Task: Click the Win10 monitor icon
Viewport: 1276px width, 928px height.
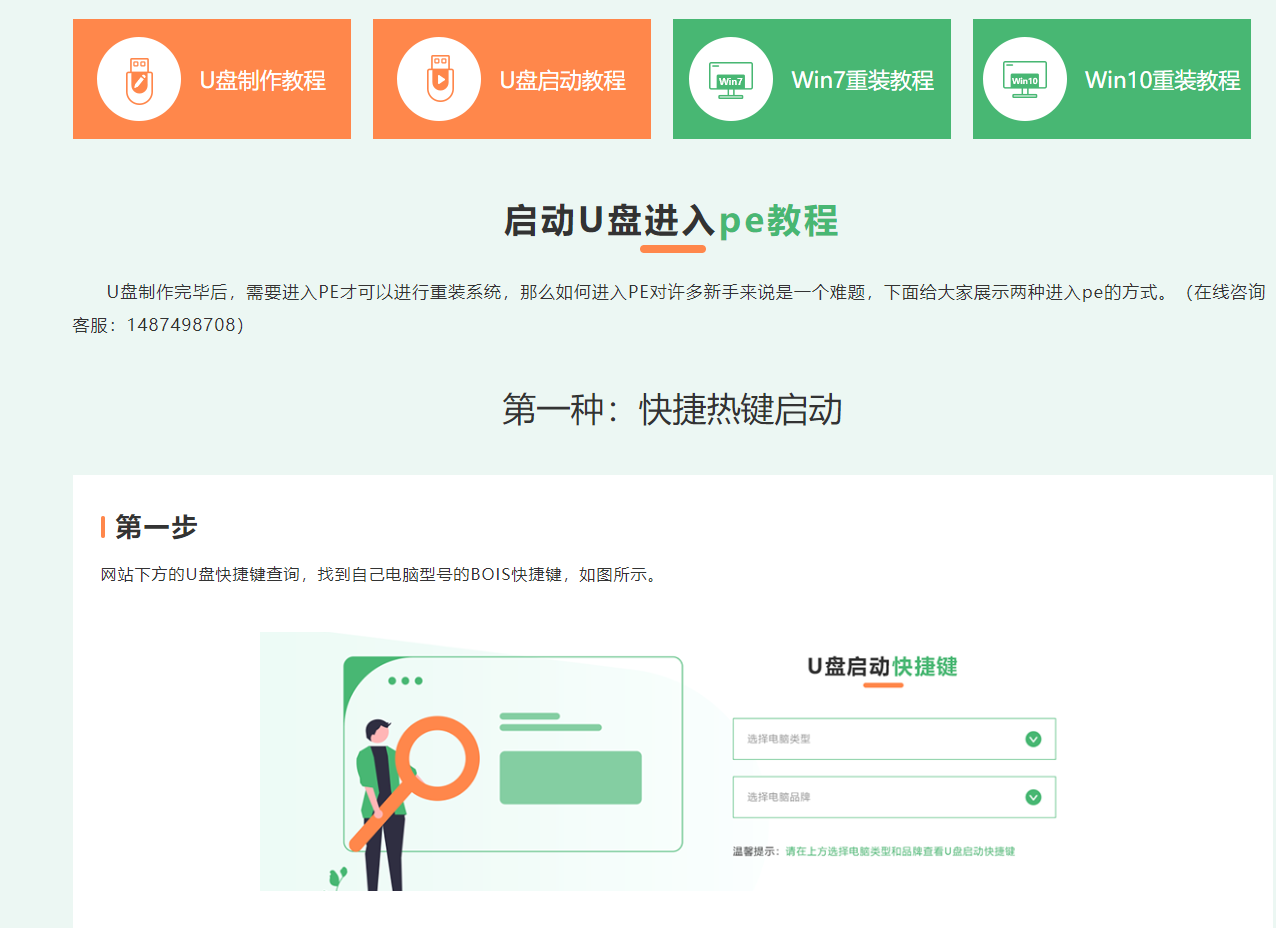Action: (1024, 78)
